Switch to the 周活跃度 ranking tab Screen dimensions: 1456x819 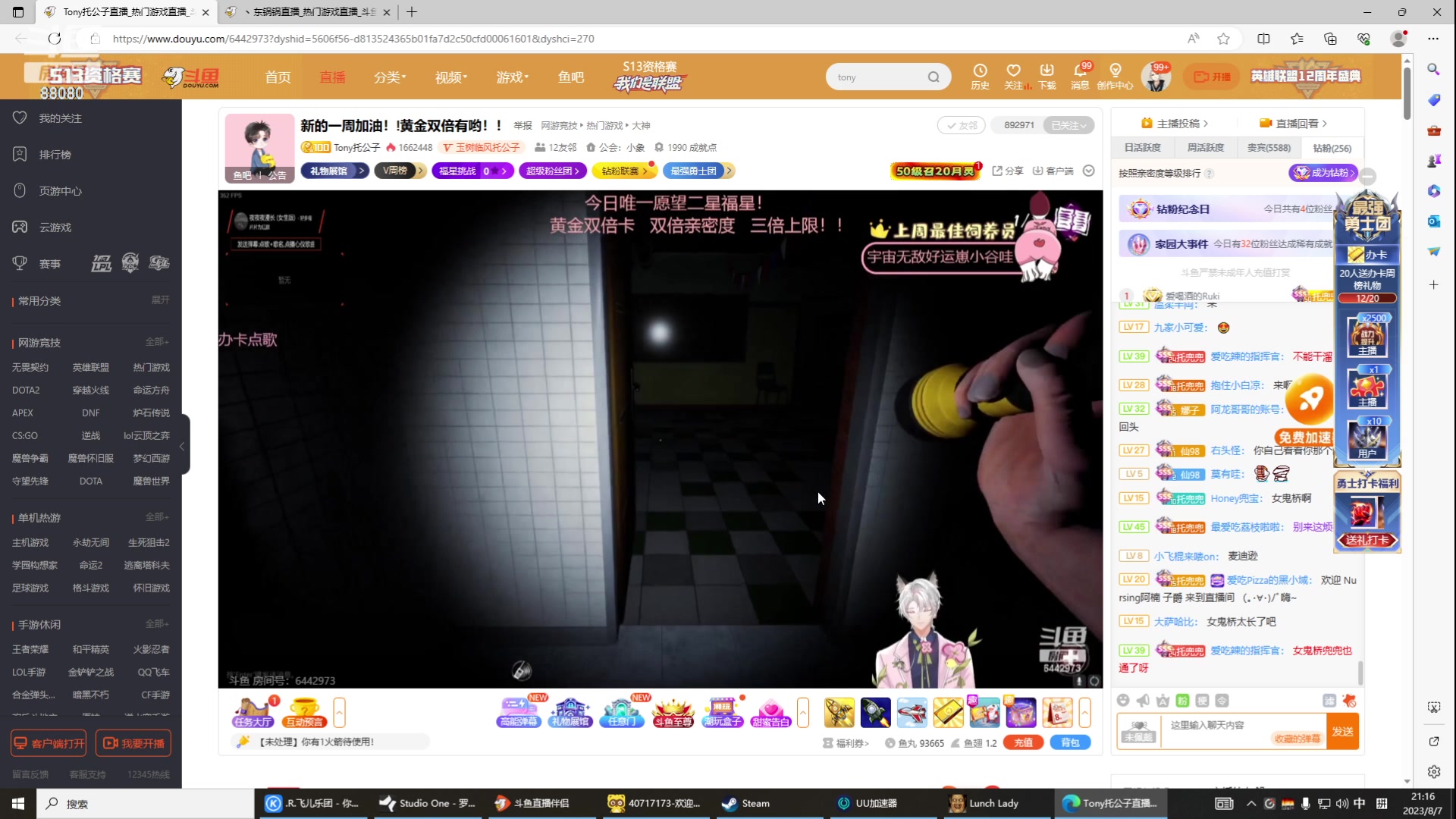coord(1205,147)
